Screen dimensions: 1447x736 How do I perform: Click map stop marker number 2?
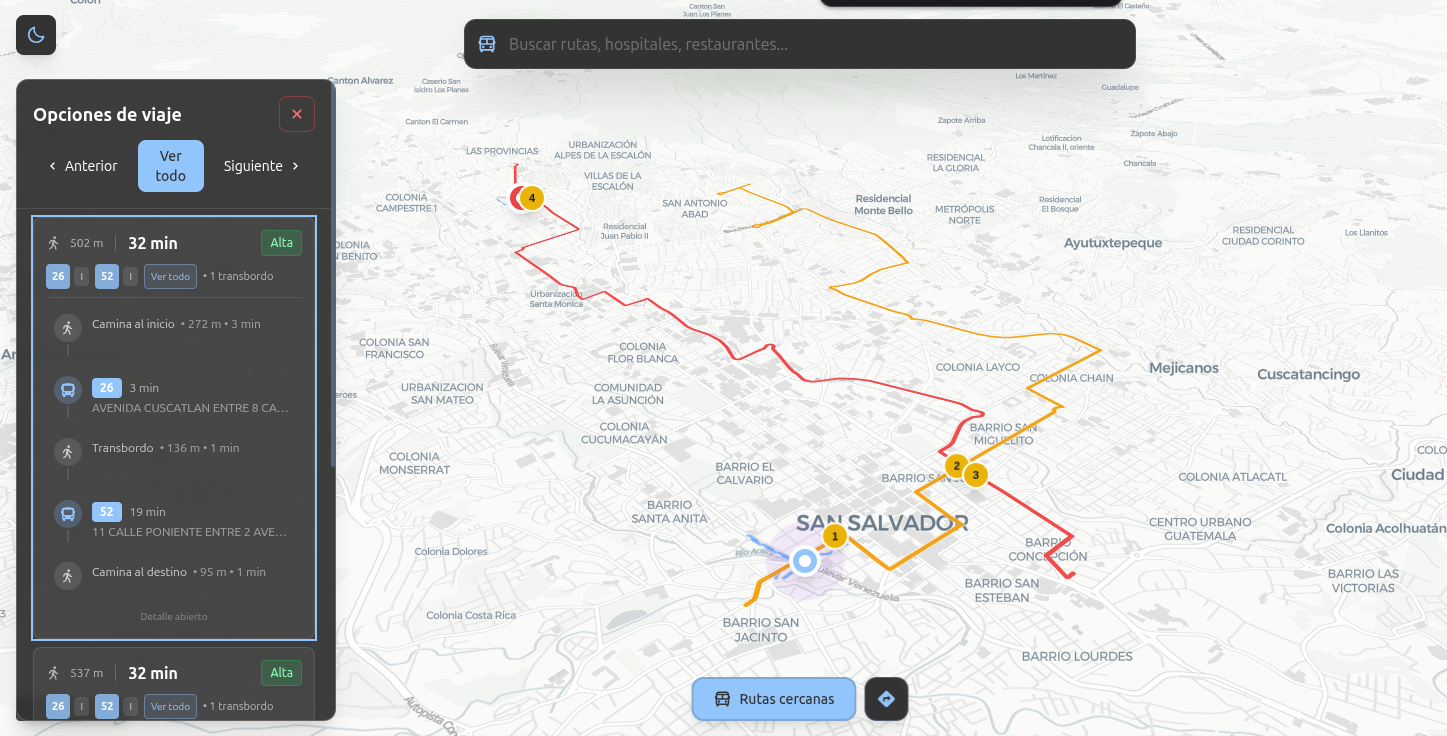(956, 465)
